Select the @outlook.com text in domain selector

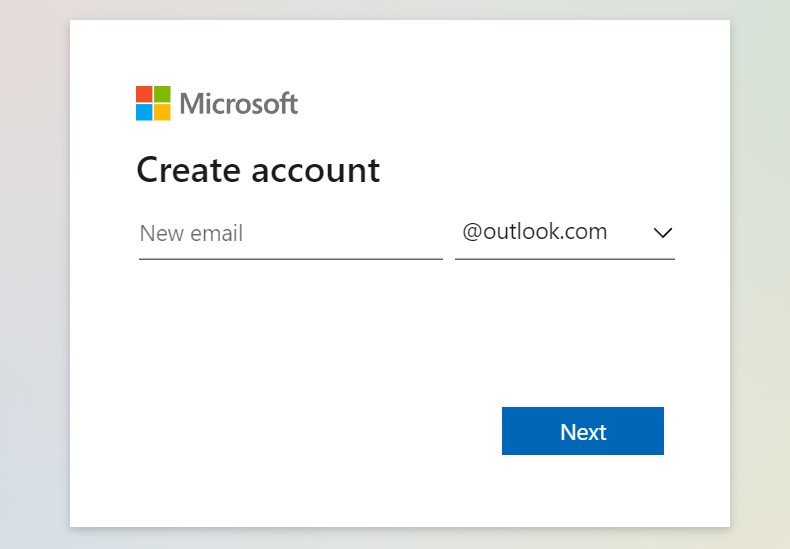(535, 232)
